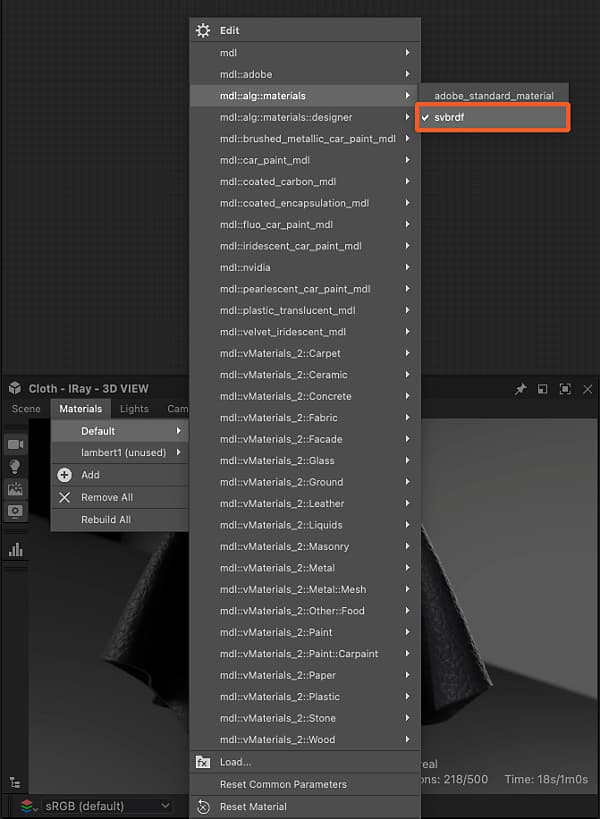Open vMaterials_2::Liquids entry
This screenshot has height=819, width=600.
point(305,525)
